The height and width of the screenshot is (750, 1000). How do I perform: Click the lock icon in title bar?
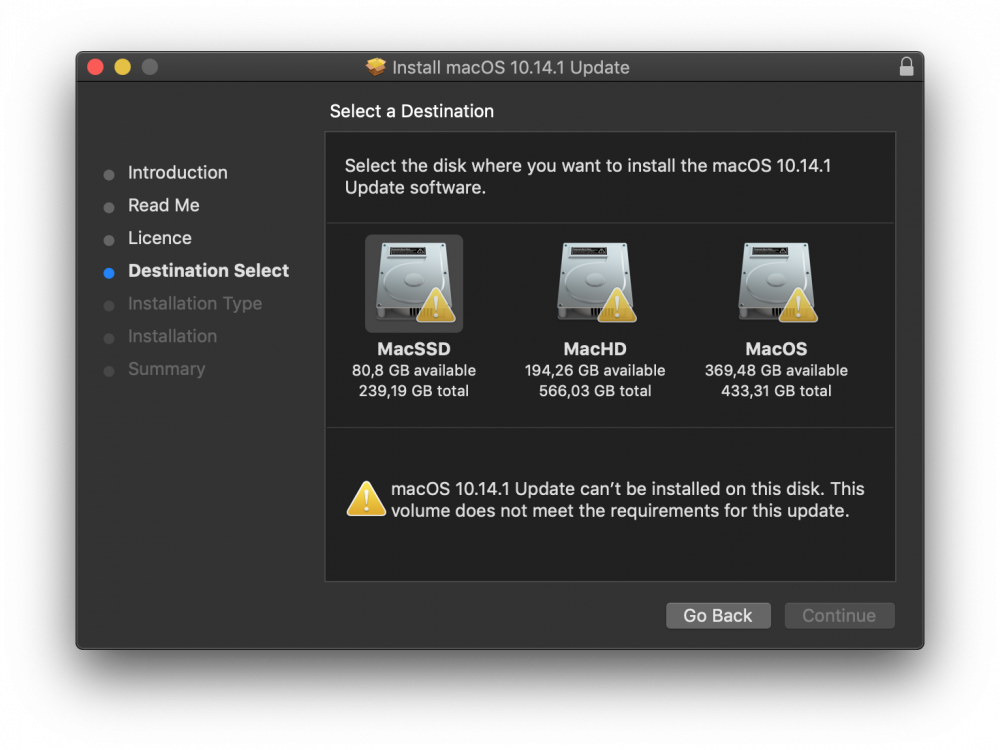906,66
